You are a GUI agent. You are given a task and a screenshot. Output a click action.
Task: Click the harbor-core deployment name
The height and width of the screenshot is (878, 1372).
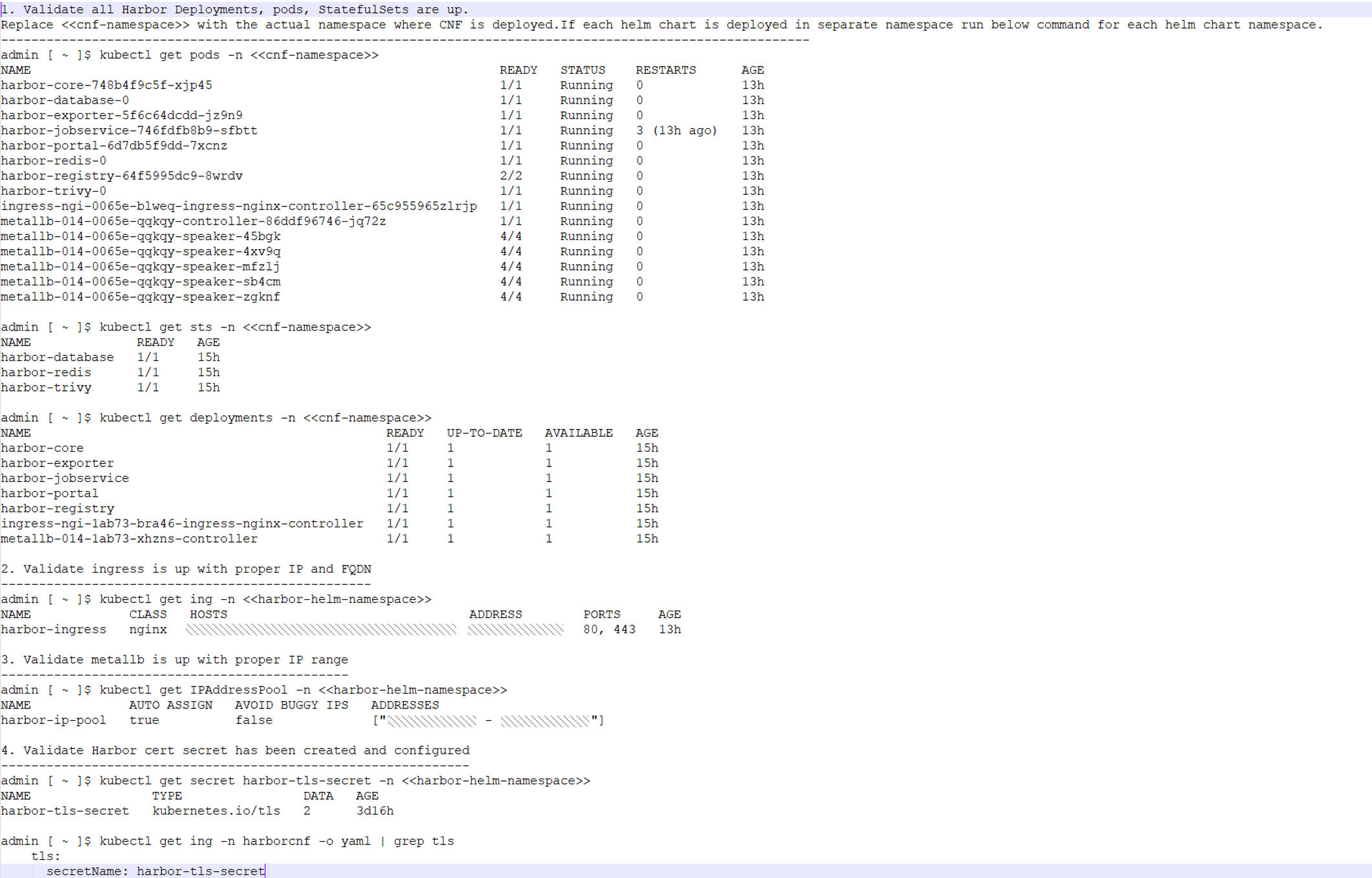point(42,448)
